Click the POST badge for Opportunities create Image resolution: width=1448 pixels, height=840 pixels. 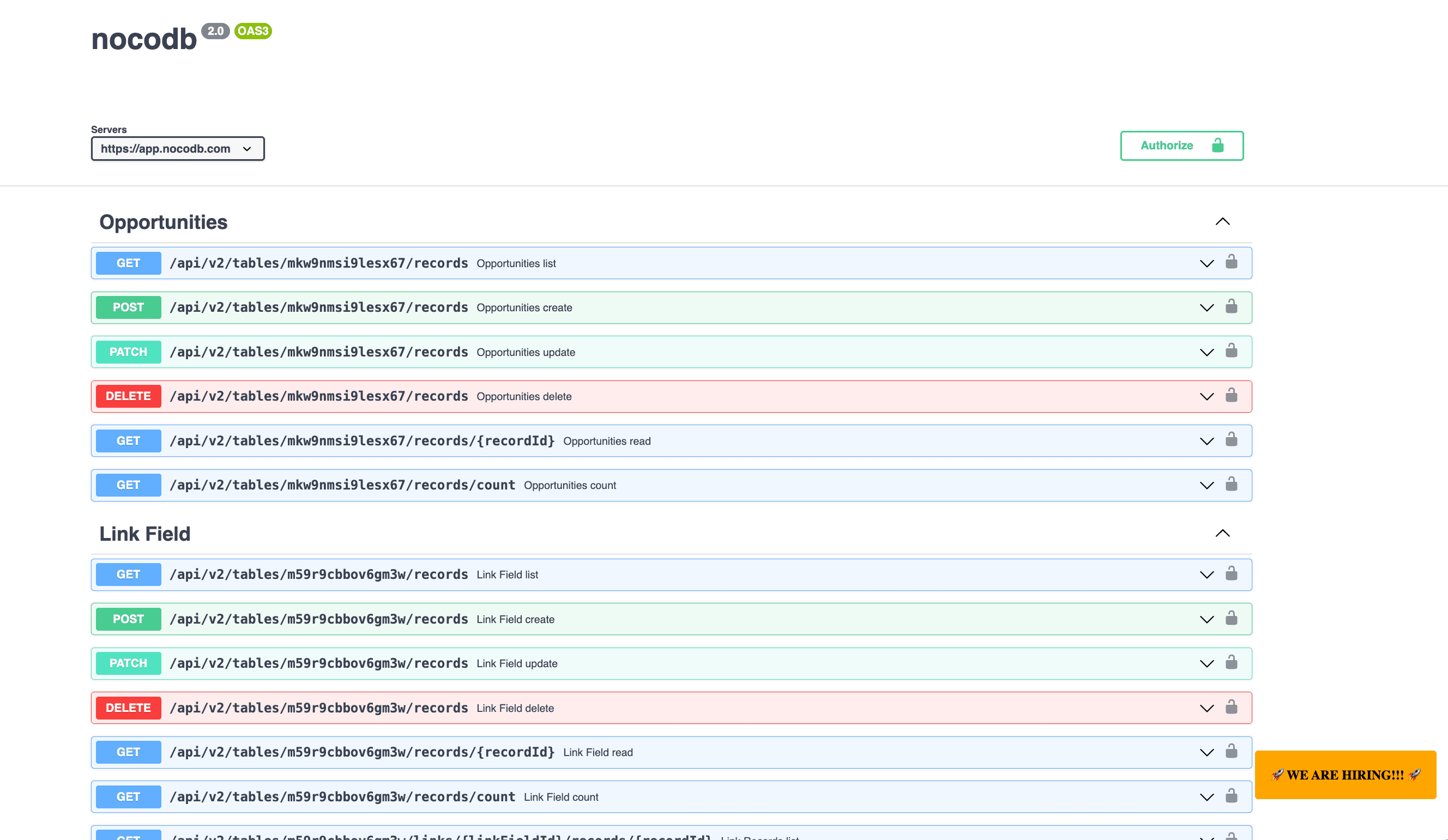coord(128,307)
